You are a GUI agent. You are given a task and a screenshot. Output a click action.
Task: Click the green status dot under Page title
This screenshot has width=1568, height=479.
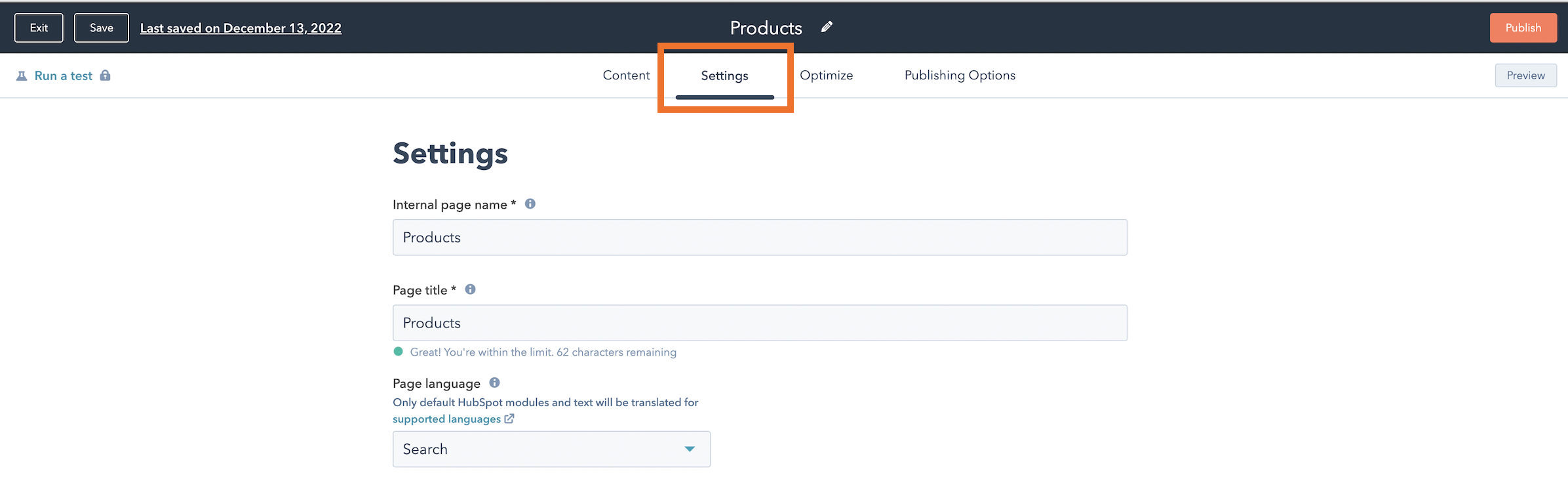click(x=398, y=352)
